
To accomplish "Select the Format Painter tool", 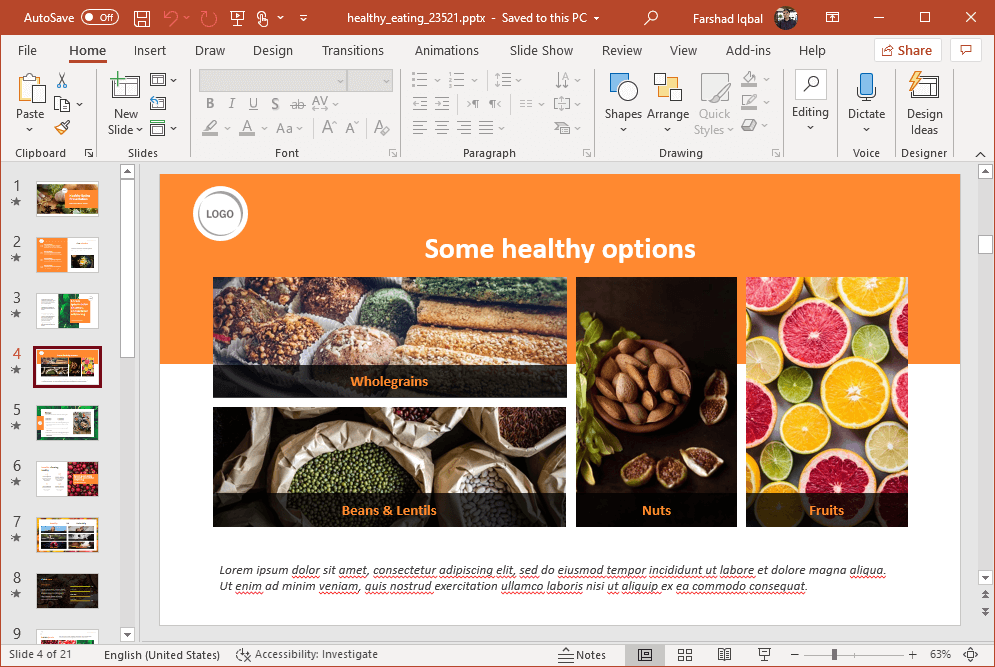I will coord(60,127).
